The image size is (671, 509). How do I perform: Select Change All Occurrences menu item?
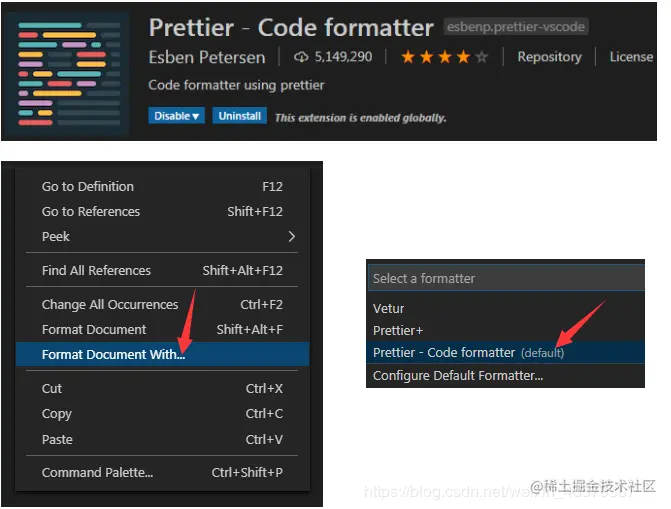coord(162,304)
